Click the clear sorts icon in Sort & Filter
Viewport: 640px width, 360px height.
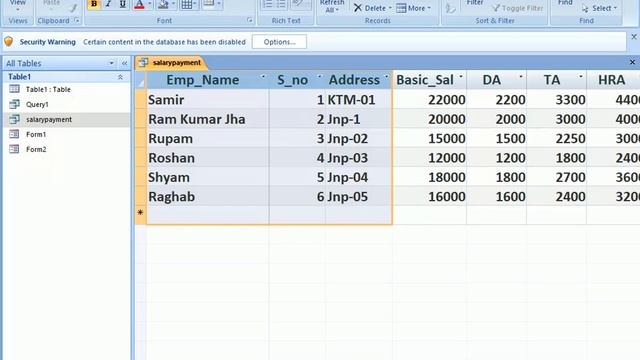pos(450,8)
